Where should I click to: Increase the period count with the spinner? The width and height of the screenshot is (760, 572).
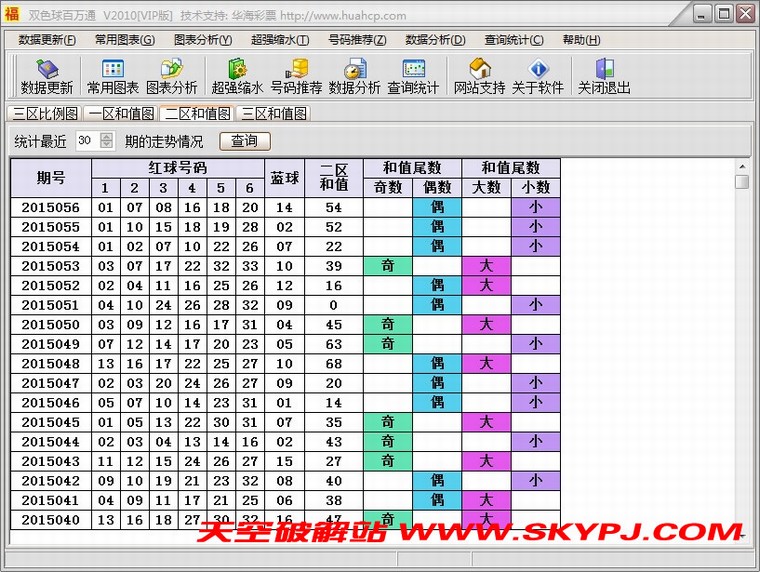pos(107,137)
